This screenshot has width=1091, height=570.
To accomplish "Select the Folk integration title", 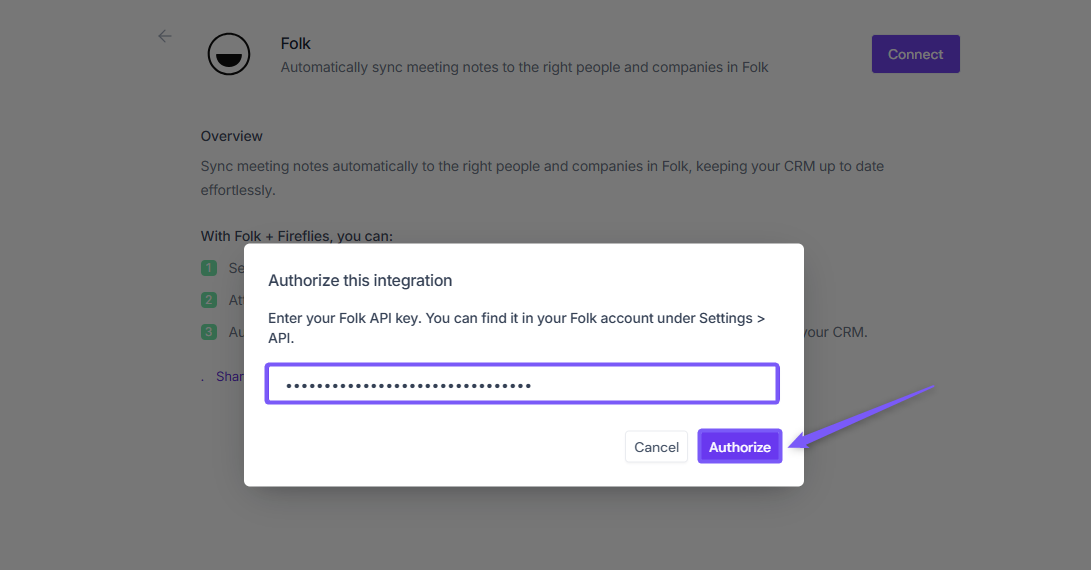I will [296, 44].
